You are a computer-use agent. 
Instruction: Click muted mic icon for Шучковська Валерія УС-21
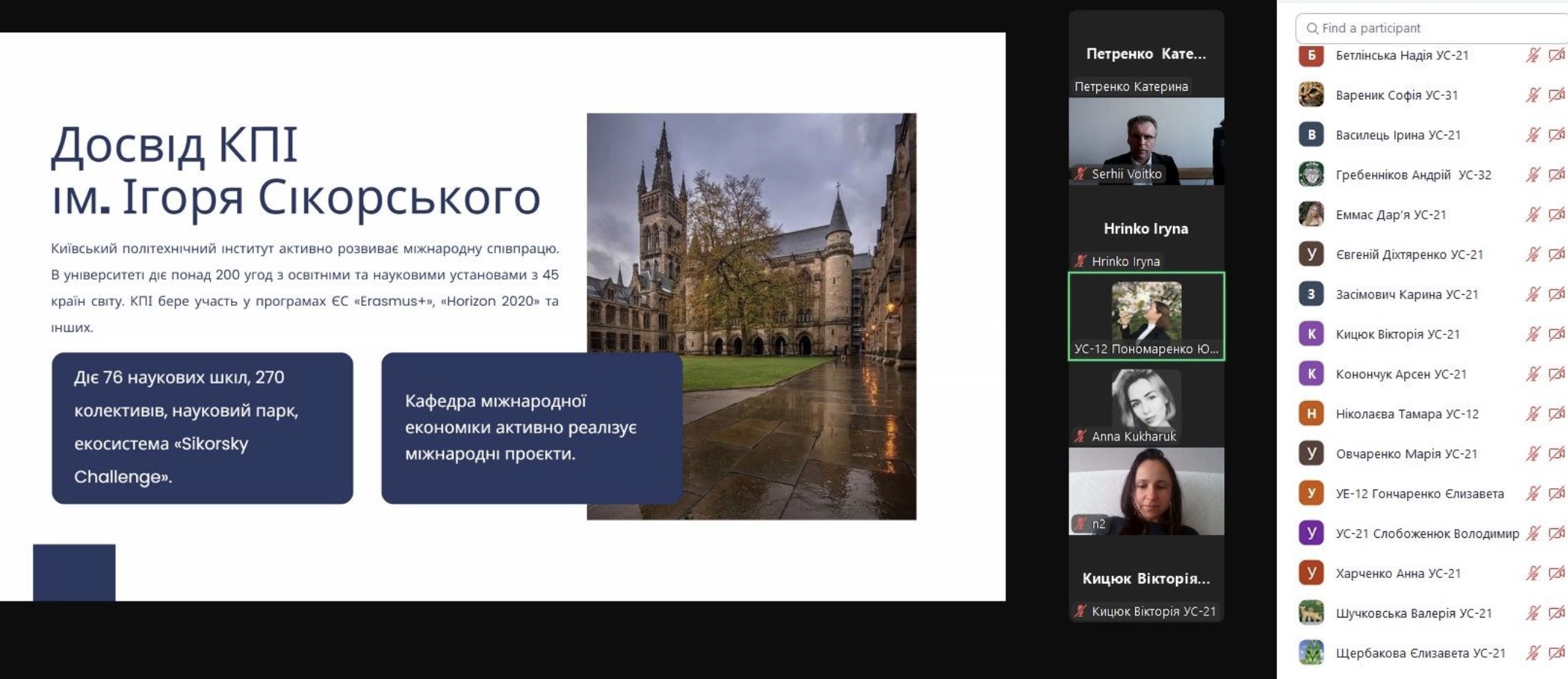click(1533, 613)
